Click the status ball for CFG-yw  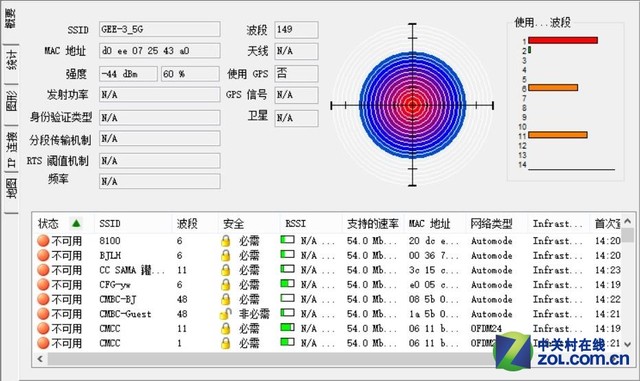(x=43, y=285)
